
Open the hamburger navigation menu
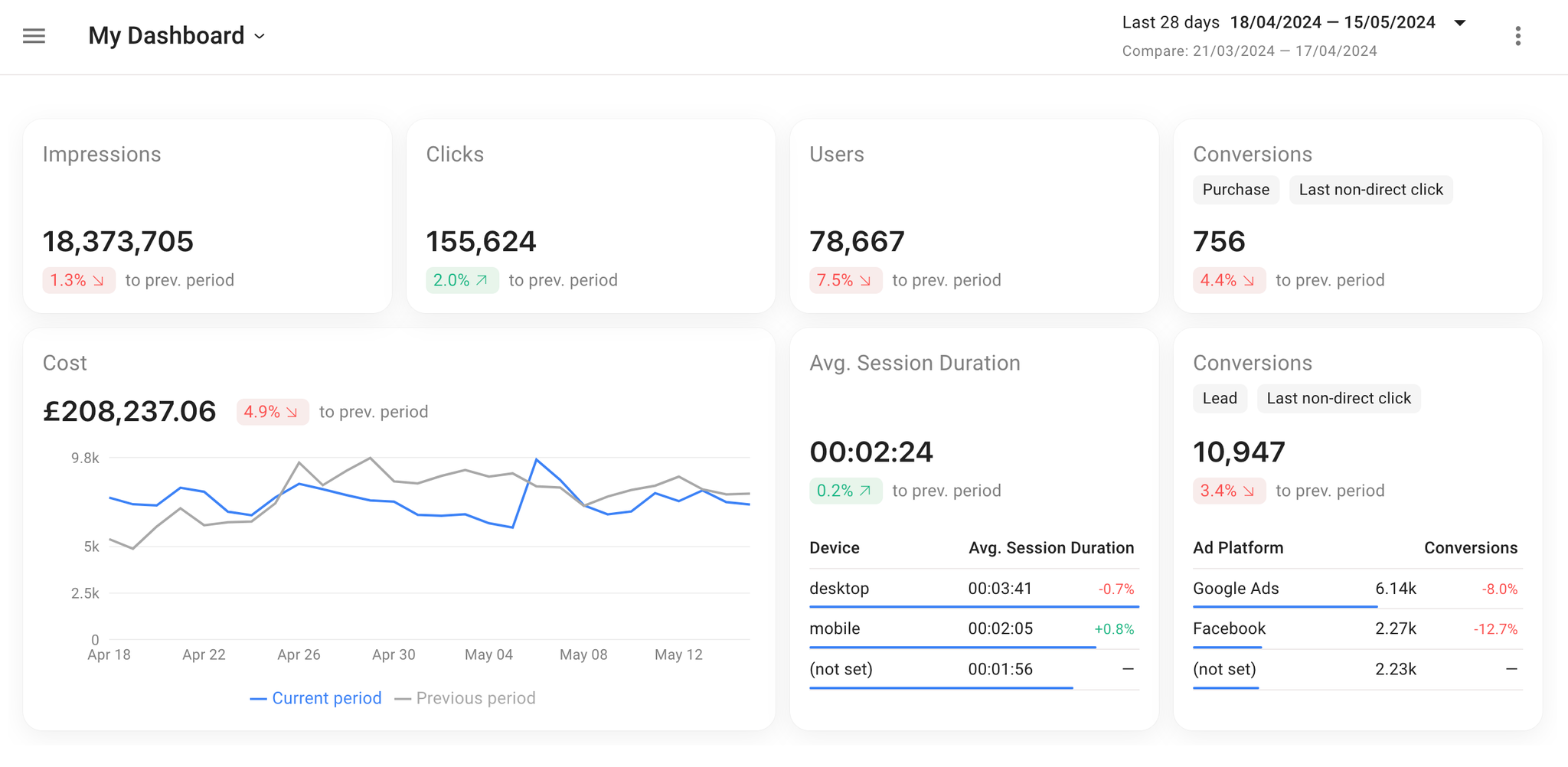34,36
